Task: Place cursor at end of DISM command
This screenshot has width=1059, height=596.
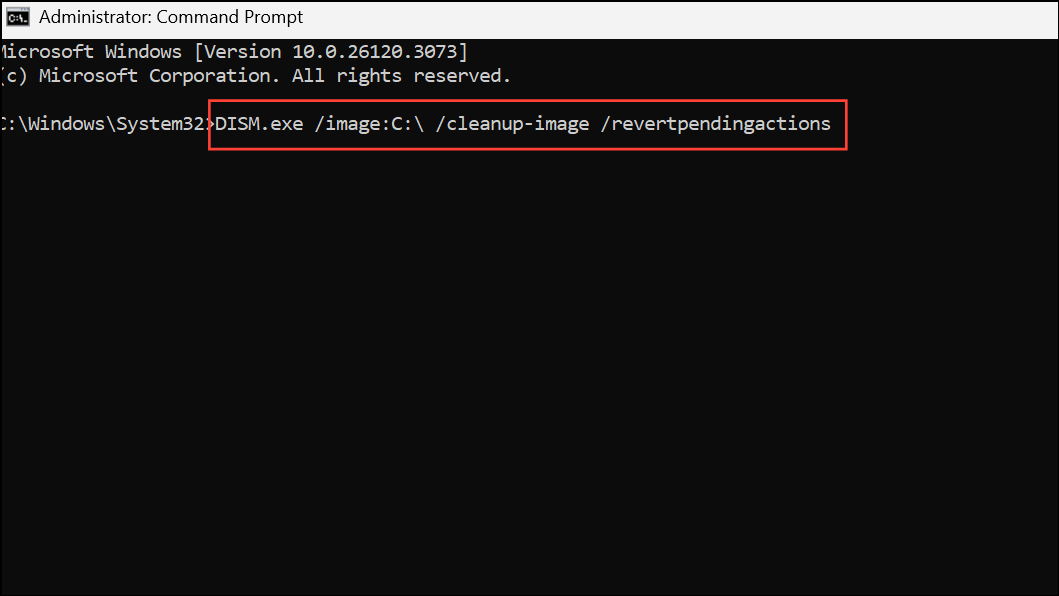Action: click(x=833, y=123)
